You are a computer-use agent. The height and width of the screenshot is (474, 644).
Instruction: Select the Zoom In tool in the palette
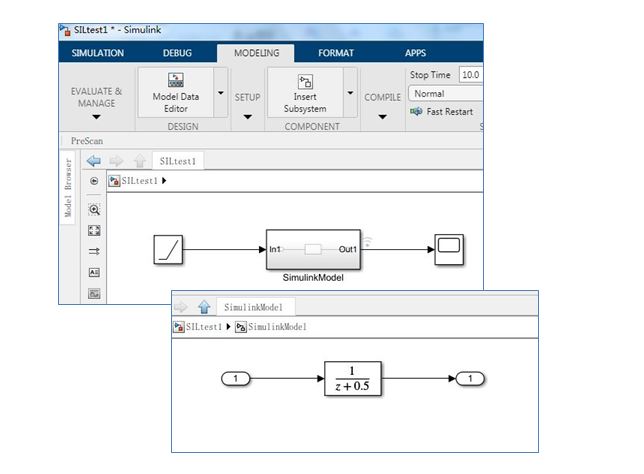[x=94, y=209]
